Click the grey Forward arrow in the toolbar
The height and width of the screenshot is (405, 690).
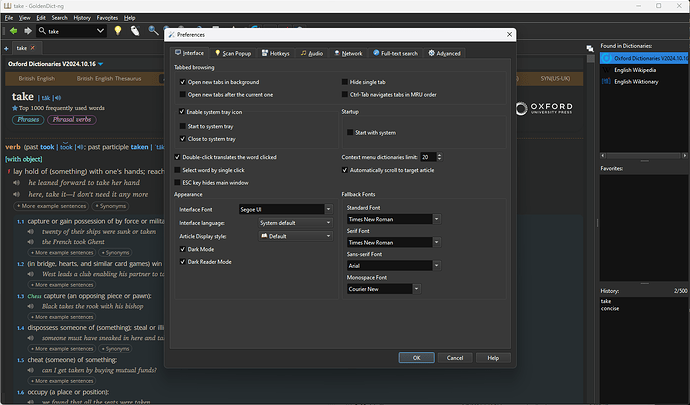click(28, 31)
